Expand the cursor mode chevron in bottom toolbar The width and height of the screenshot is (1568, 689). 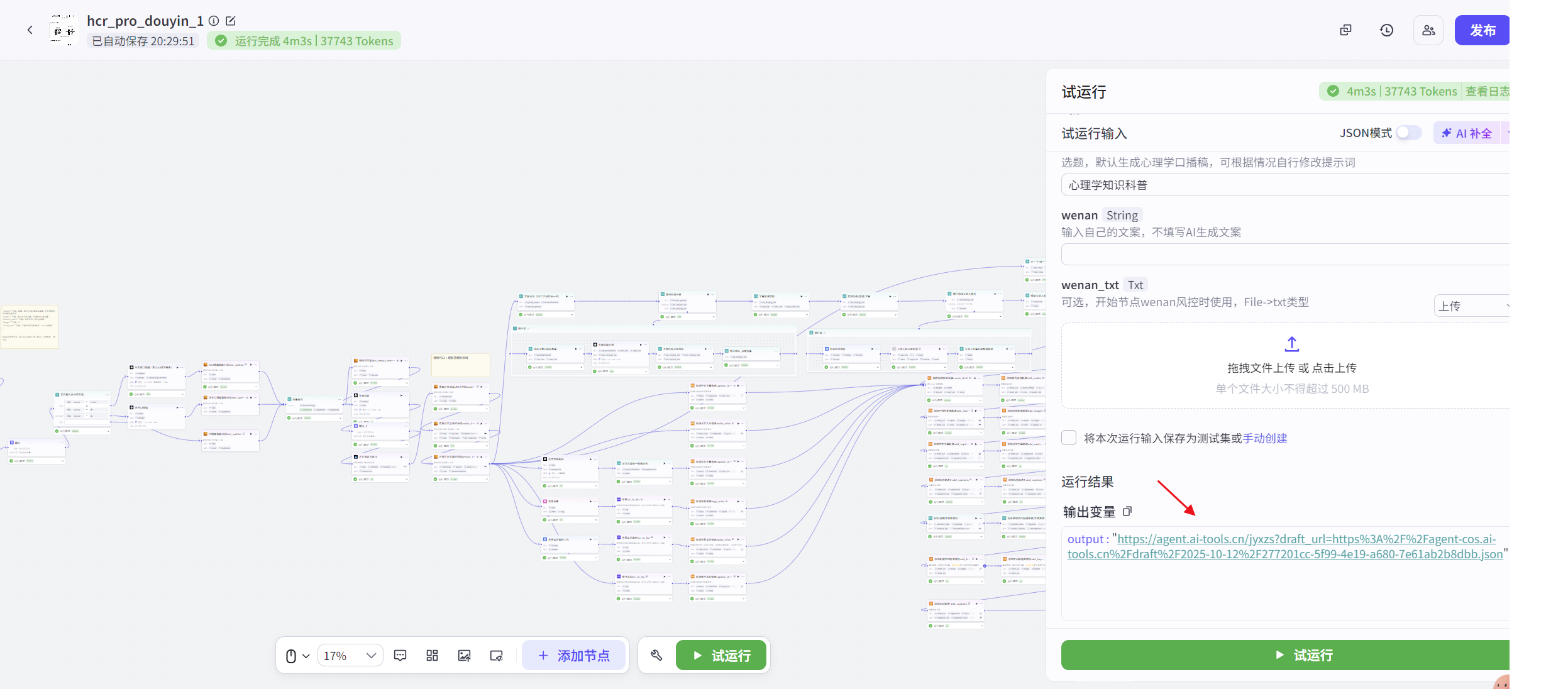pyautogui.click(x=306, y=655)
